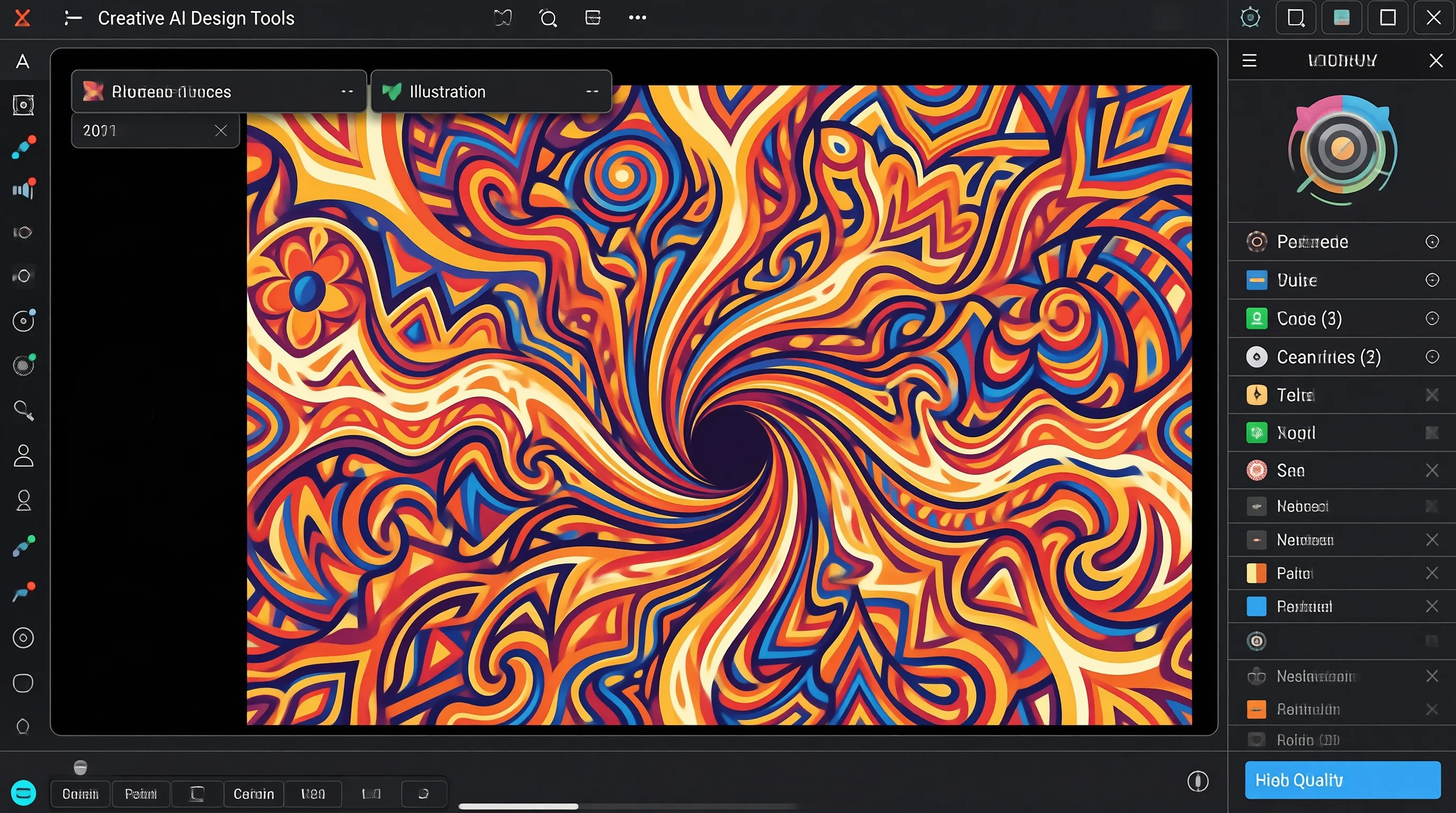Viewport: 1456px width, 813px height.
Task: Select the camera frame tool in sidebar
Action: [x=23, y=105]
